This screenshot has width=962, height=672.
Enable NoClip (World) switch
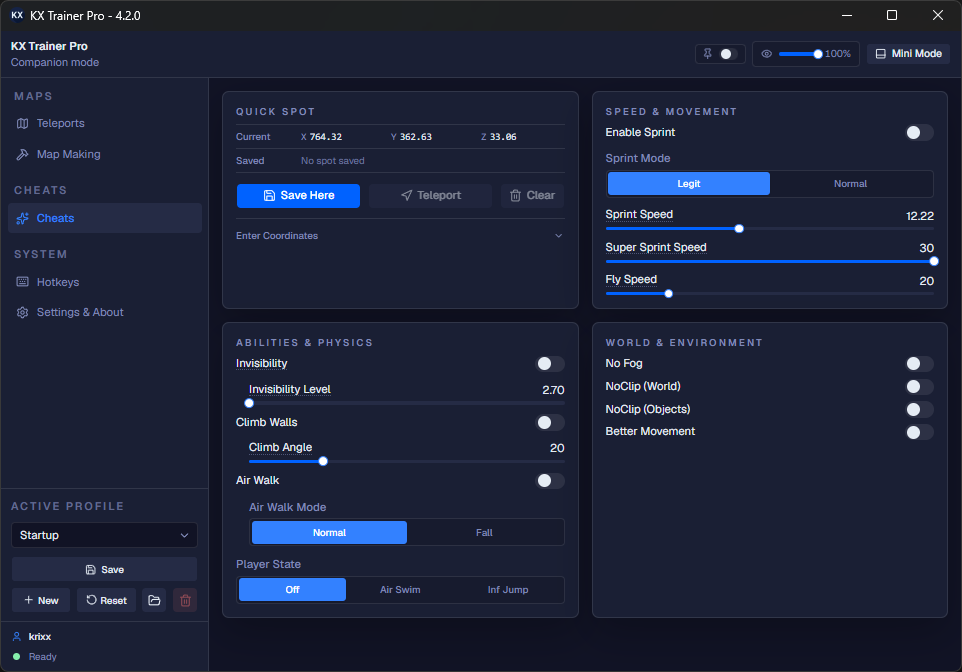tap(919, 387)
